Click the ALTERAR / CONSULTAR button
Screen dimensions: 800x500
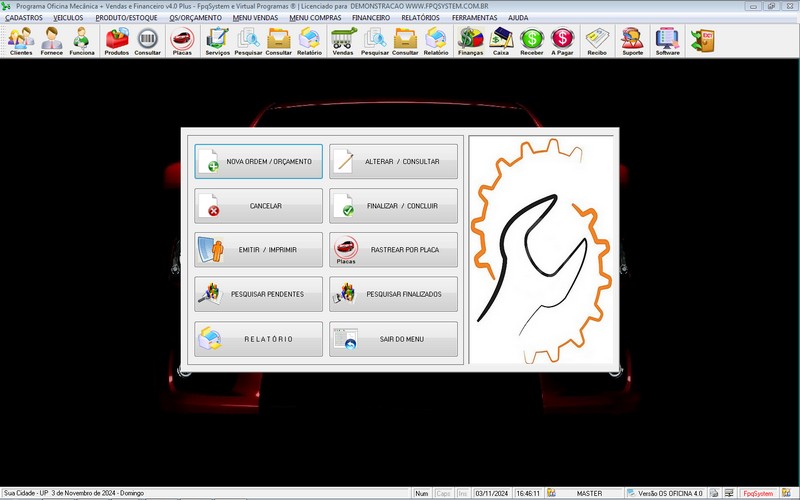point(393,161)
